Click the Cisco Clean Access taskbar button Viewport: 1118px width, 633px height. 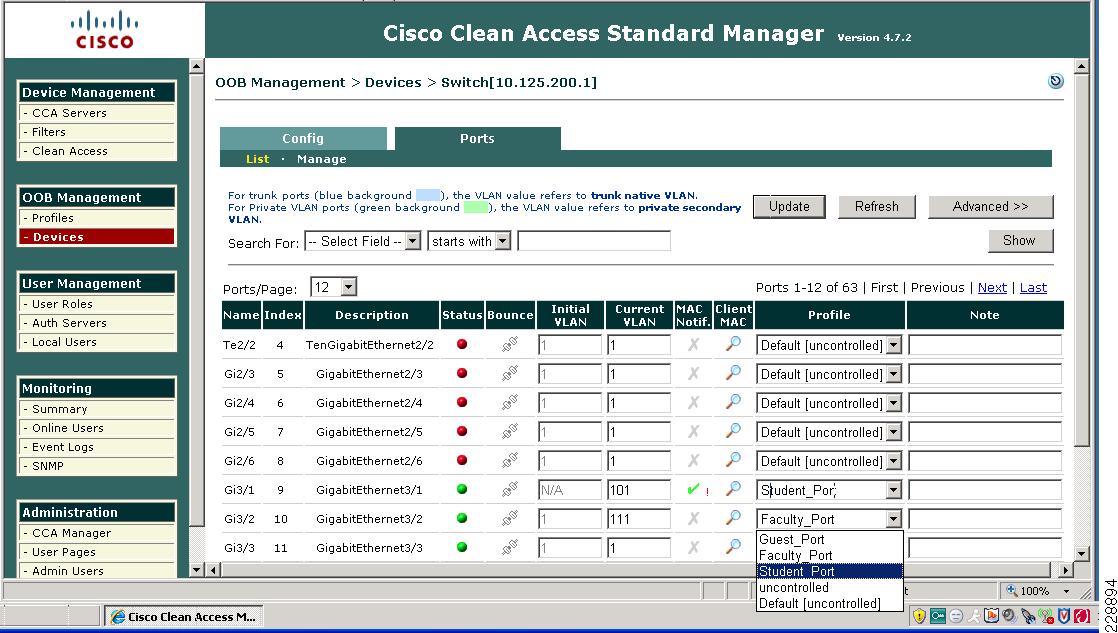184,617
